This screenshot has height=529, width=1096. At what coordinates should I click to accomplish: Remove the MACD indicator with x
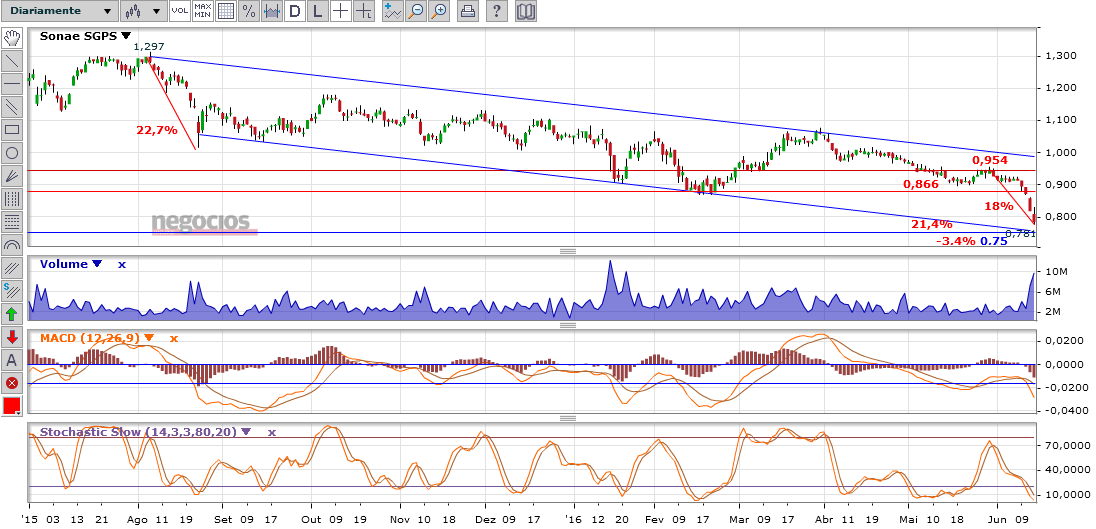[x=173, y=338]
